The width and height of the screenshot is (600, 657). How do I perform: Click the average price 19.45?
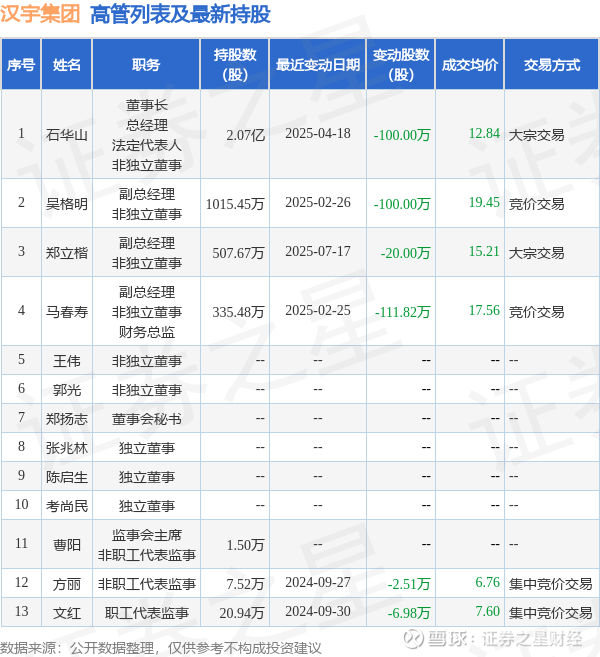point(484,202)
